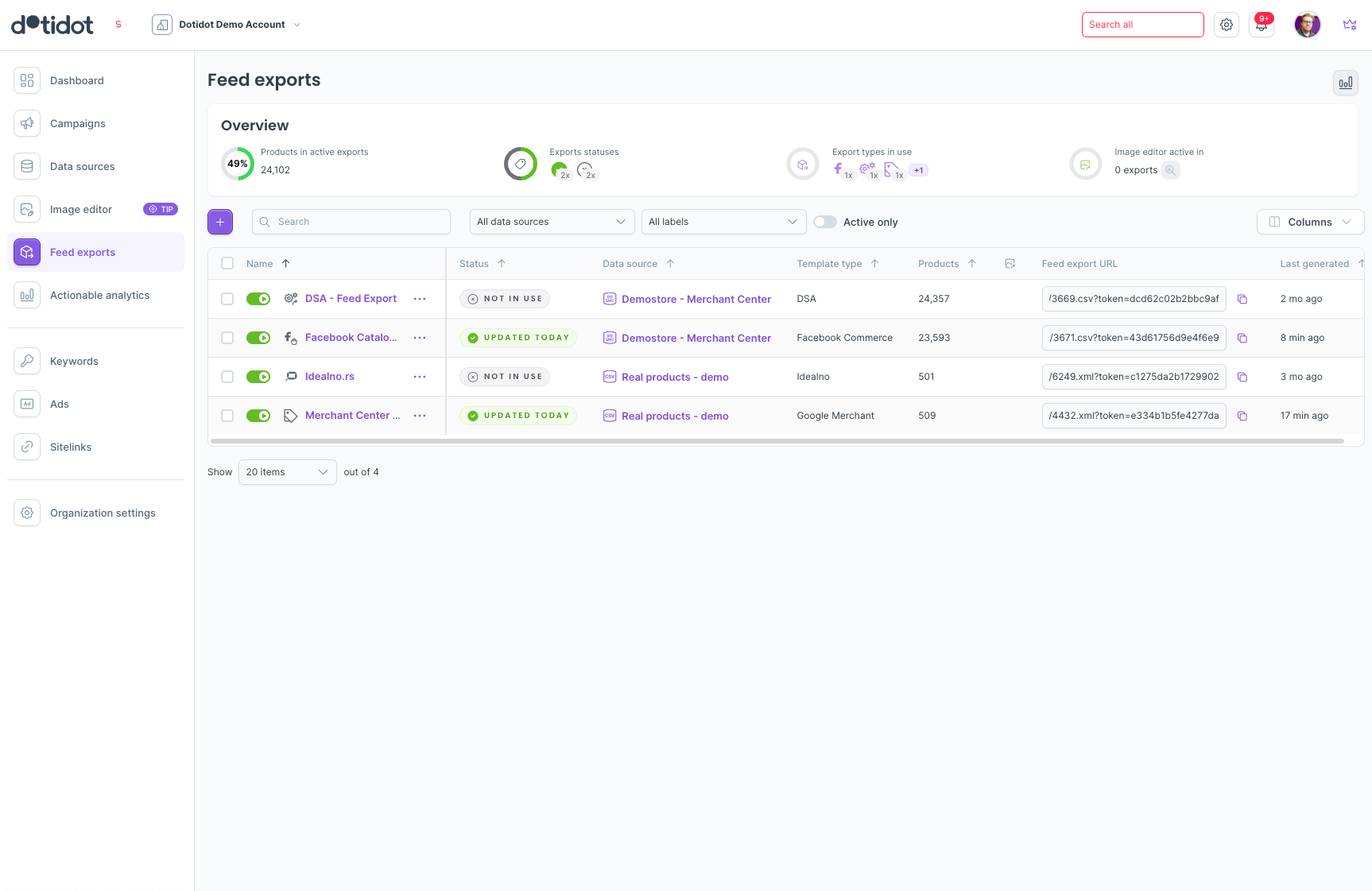Open analytics chart icon beside Feed exports title
The width and height of the screenshot is (1372, 891).
click(1345, 83)
